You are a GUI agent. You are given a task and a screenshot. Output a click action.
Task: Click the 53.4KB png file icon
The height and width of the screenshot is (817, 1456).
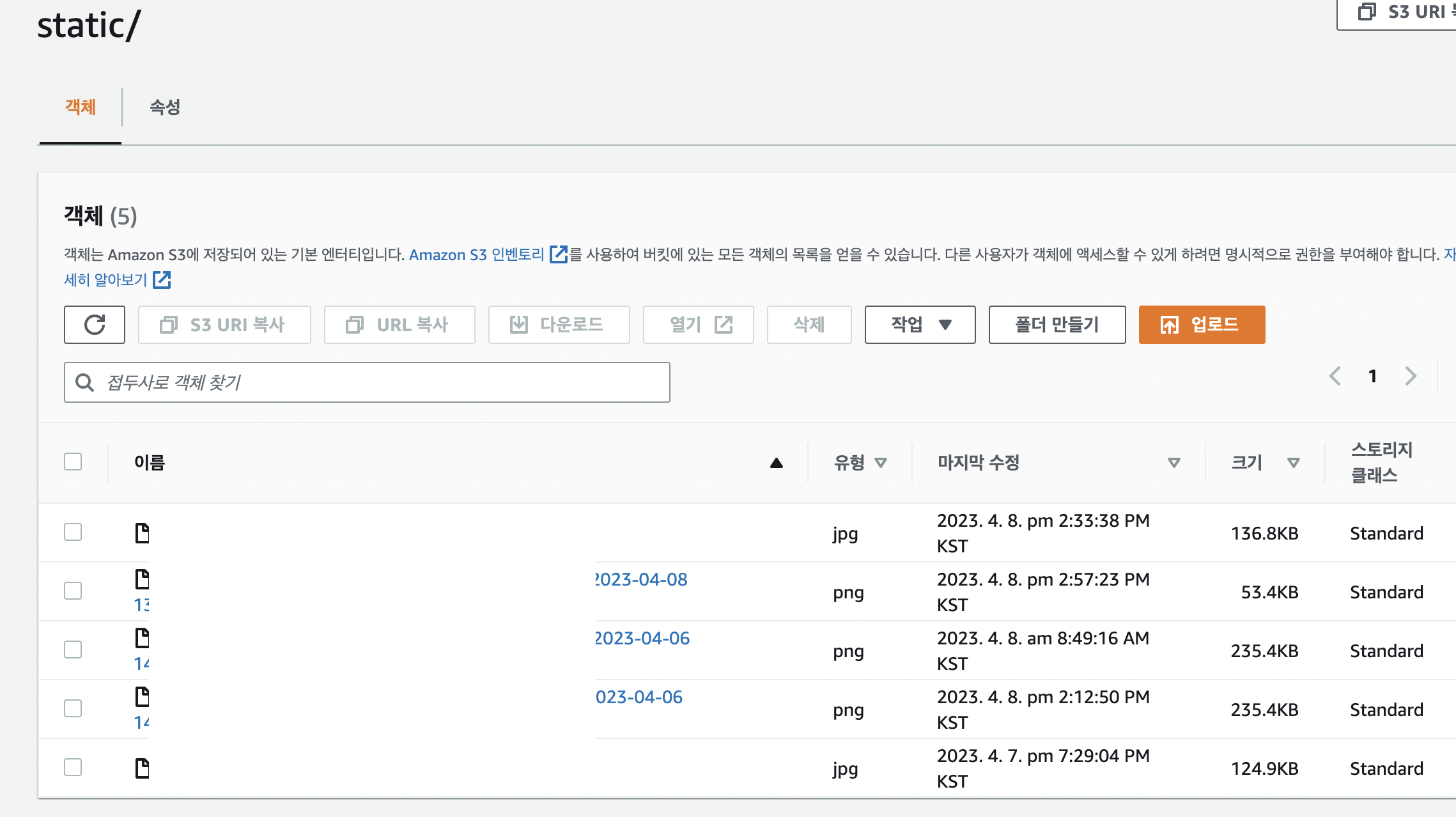(142, 579)
